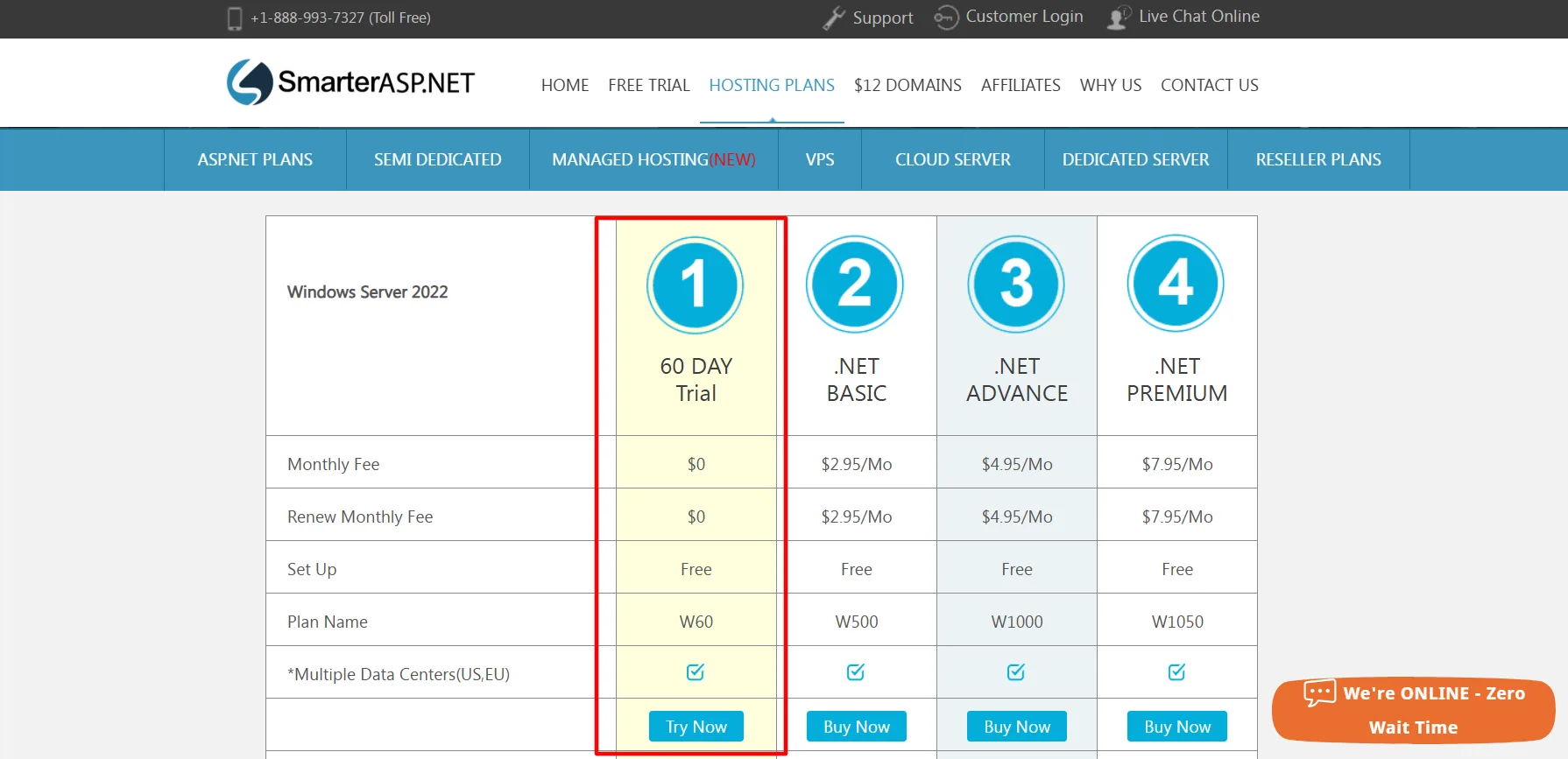Click the W1050 plan name cell
Screen dimensions: 1568x759
coord(1177,622)
